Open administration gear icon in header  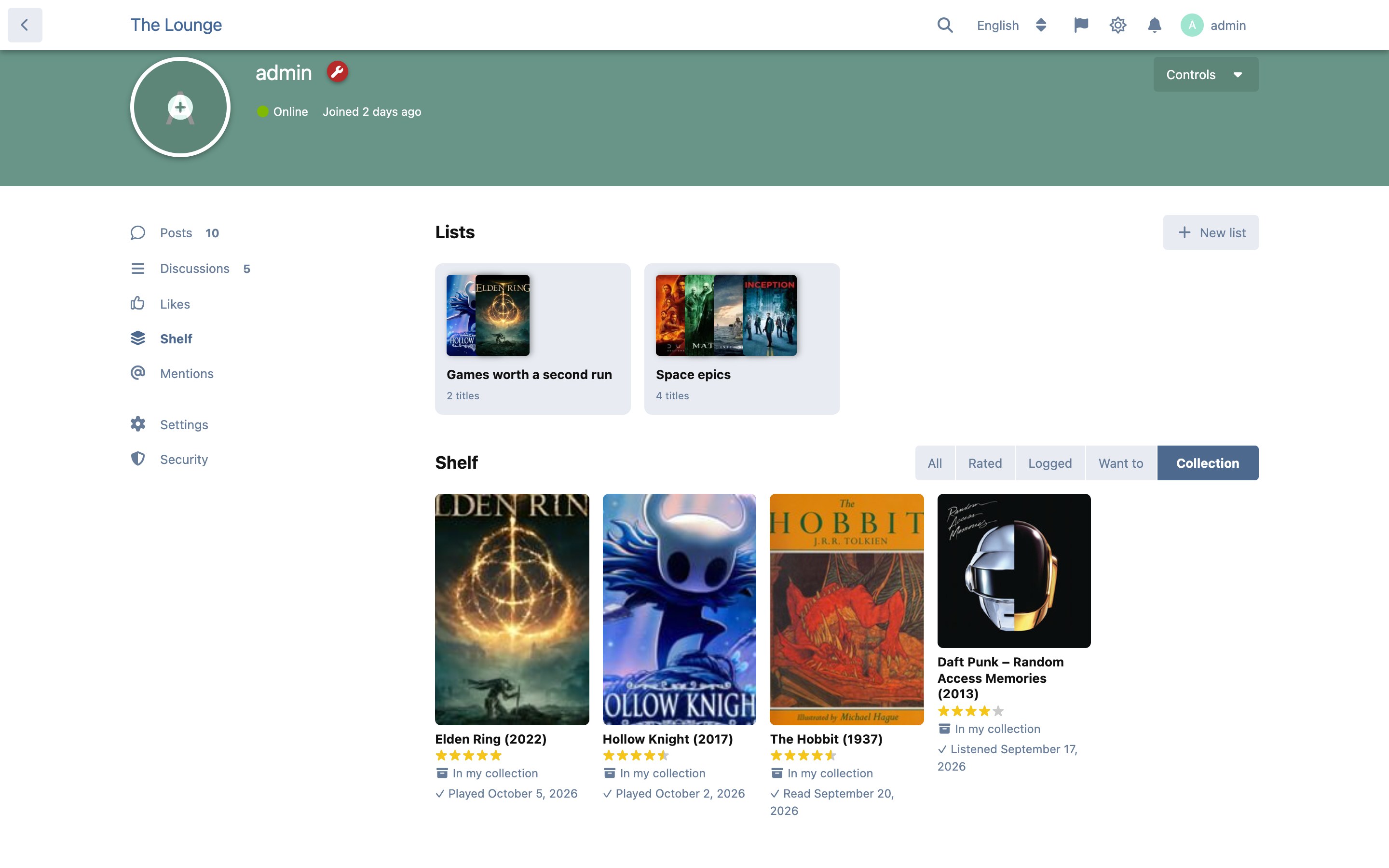coord(1117,25)
